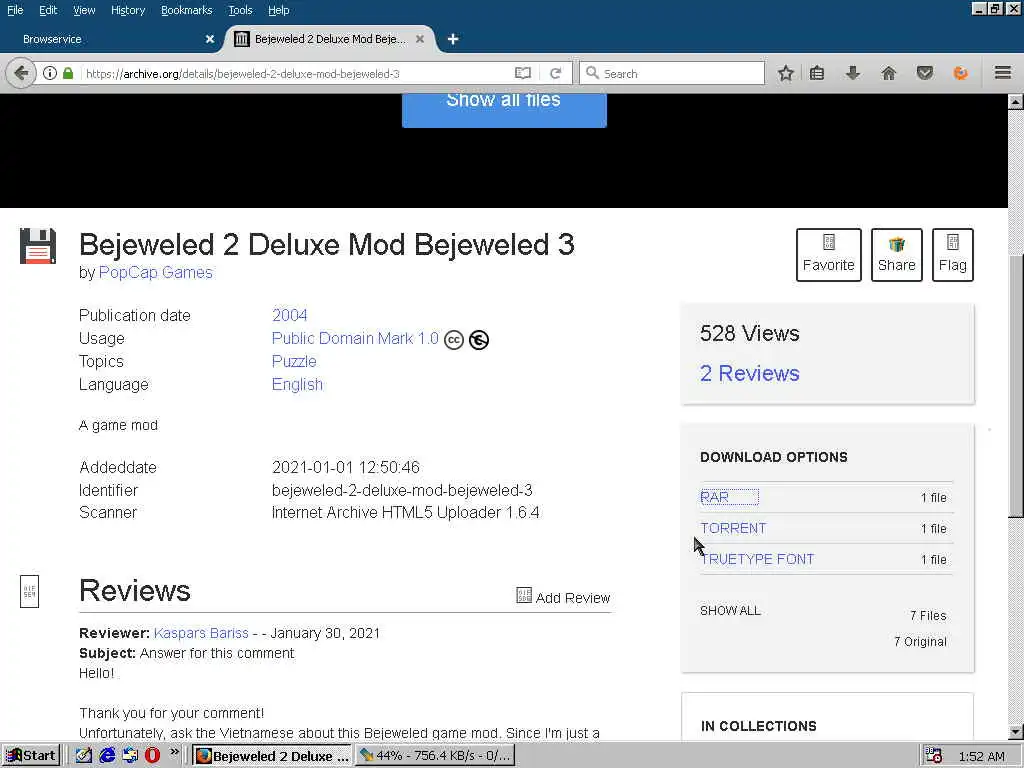
Task: Open the Puzzle topic link
Action: (x=294, y=361)
